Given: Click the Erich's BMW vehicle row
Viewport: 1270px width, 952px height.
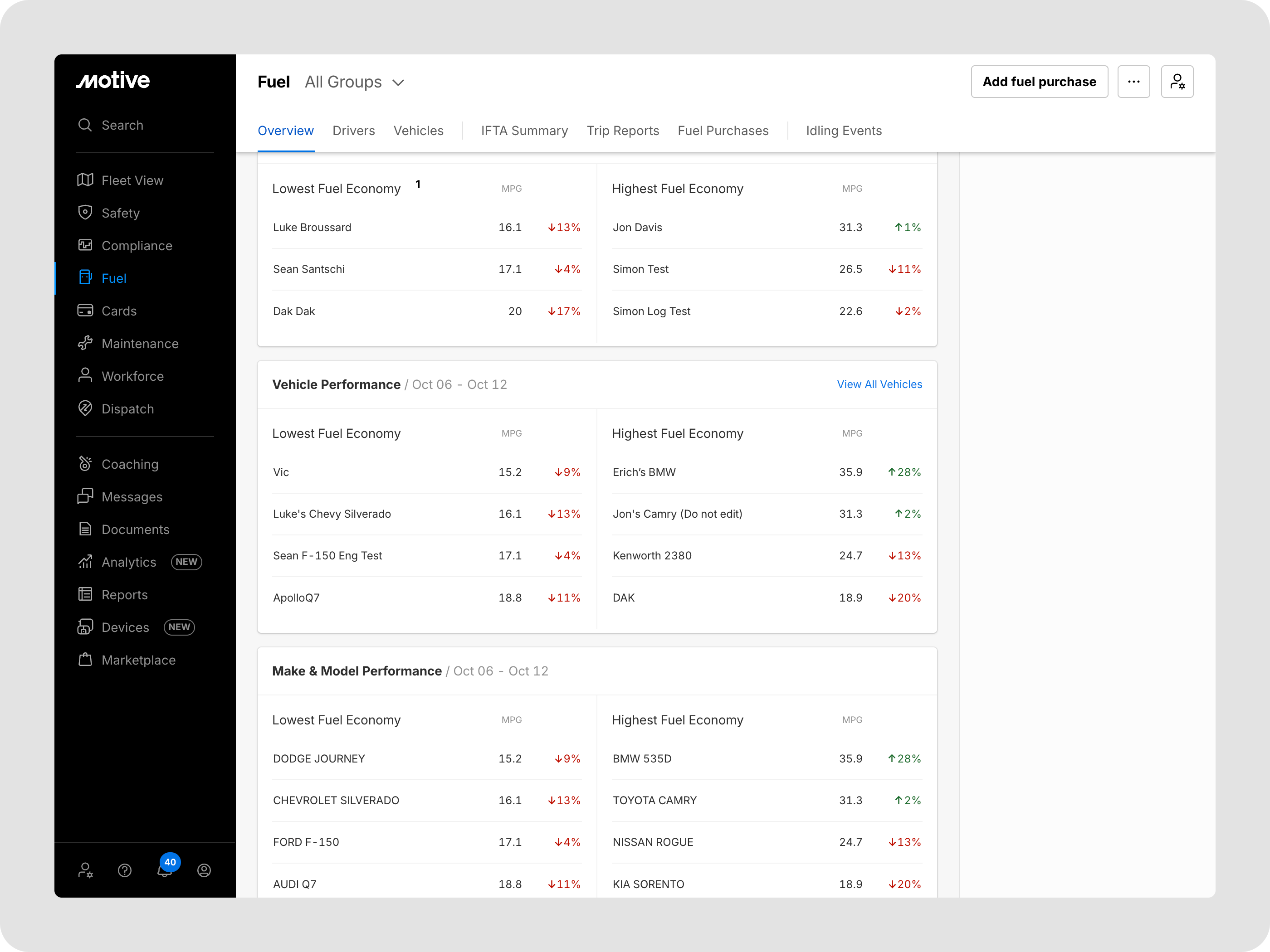Looking at the screenshot, I should (644, 472).
